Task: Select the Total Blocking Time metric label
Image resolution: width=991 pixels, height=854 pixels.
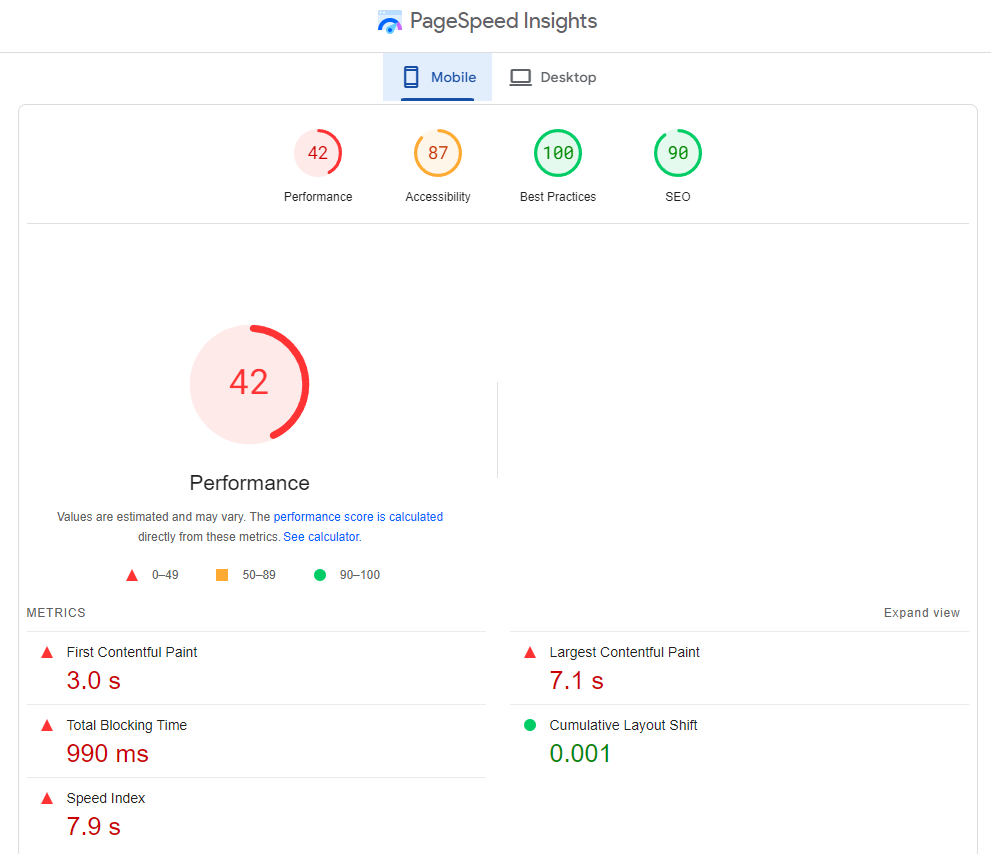Action: [127, 725]
